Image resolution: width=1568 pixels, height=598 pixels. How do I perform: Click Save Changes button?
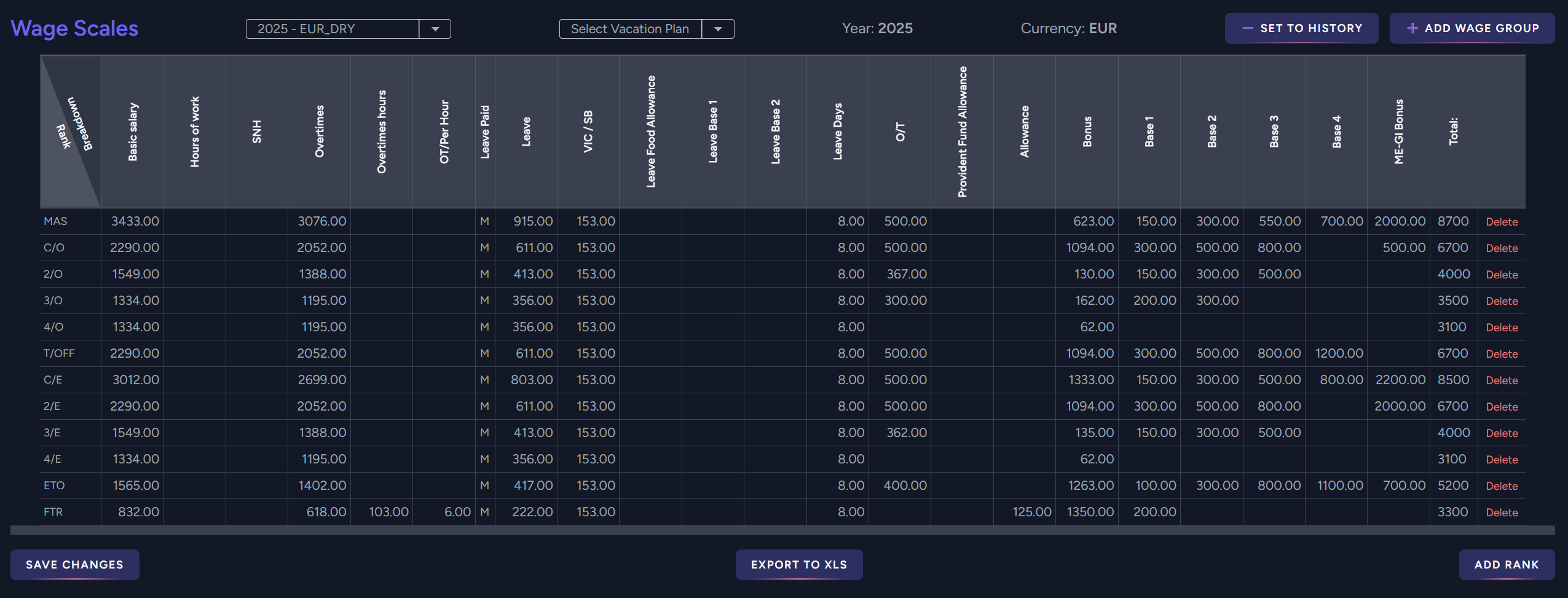pyautogui.click(x=74, y=564)
